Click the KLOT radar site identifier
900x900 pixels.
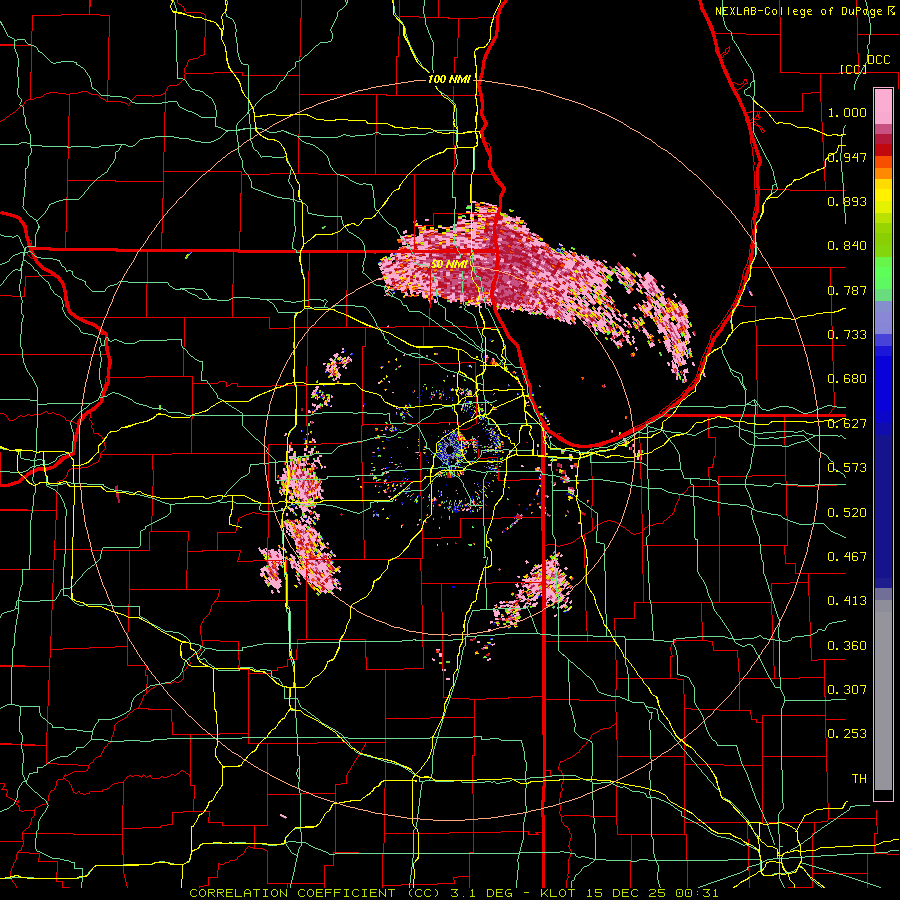557,893
